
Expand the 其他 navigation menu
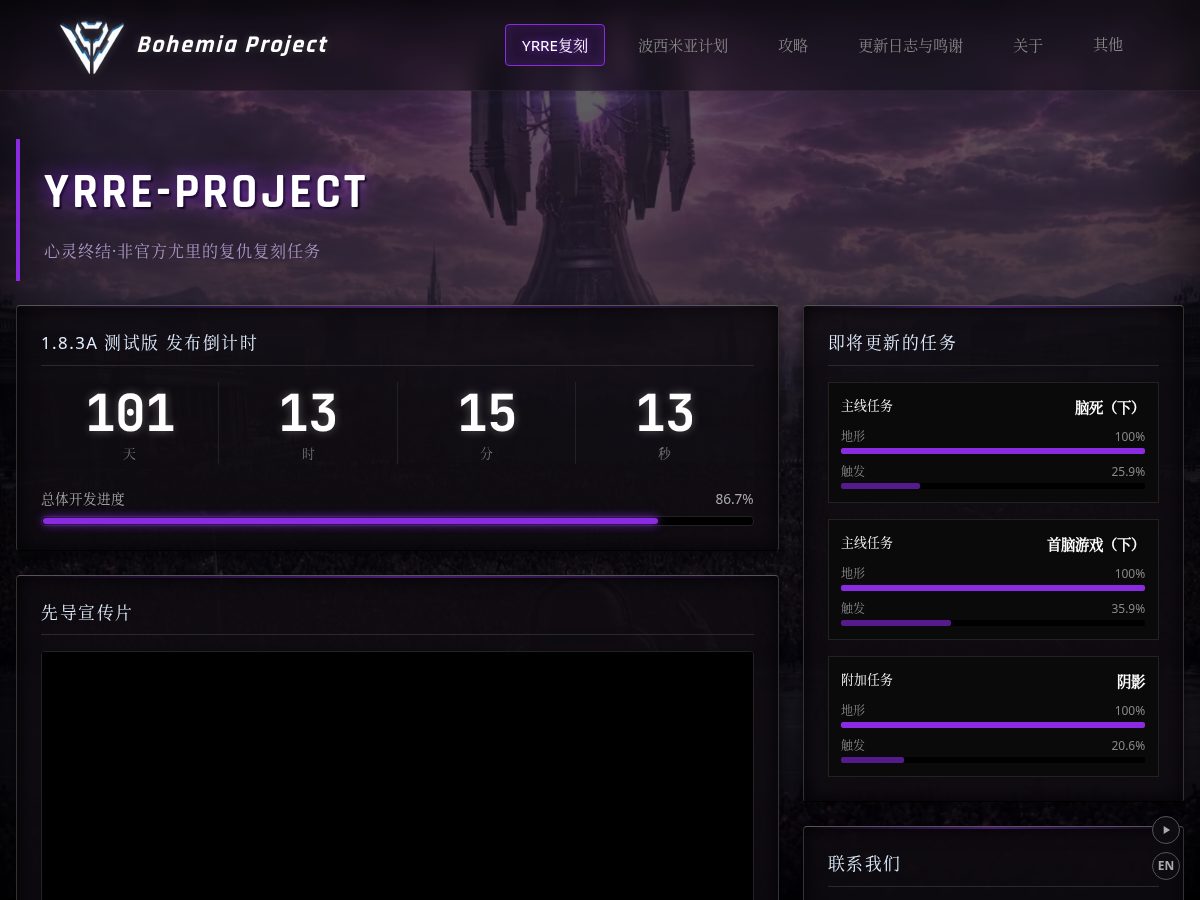click(x=1108, y=44)
